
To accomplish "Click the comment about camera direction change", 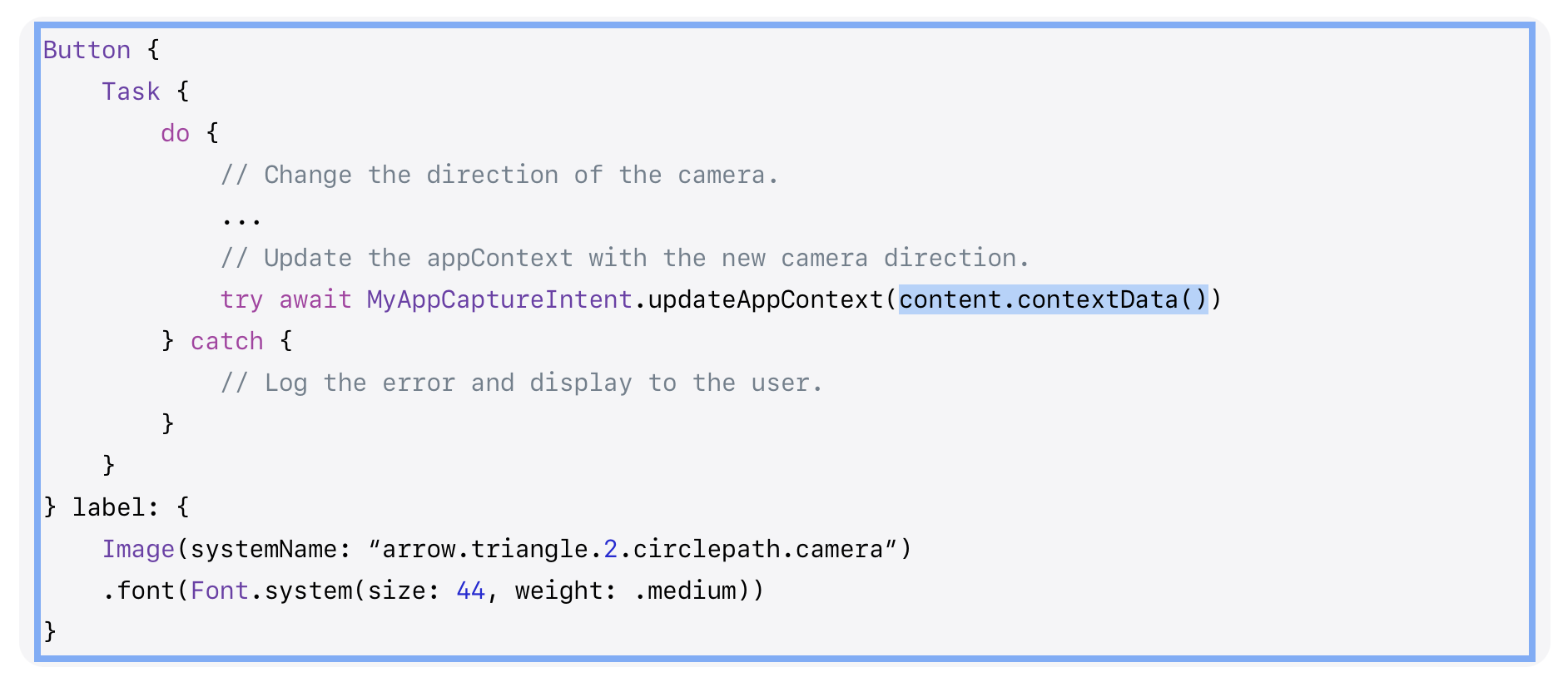I will tap(499, 175).
